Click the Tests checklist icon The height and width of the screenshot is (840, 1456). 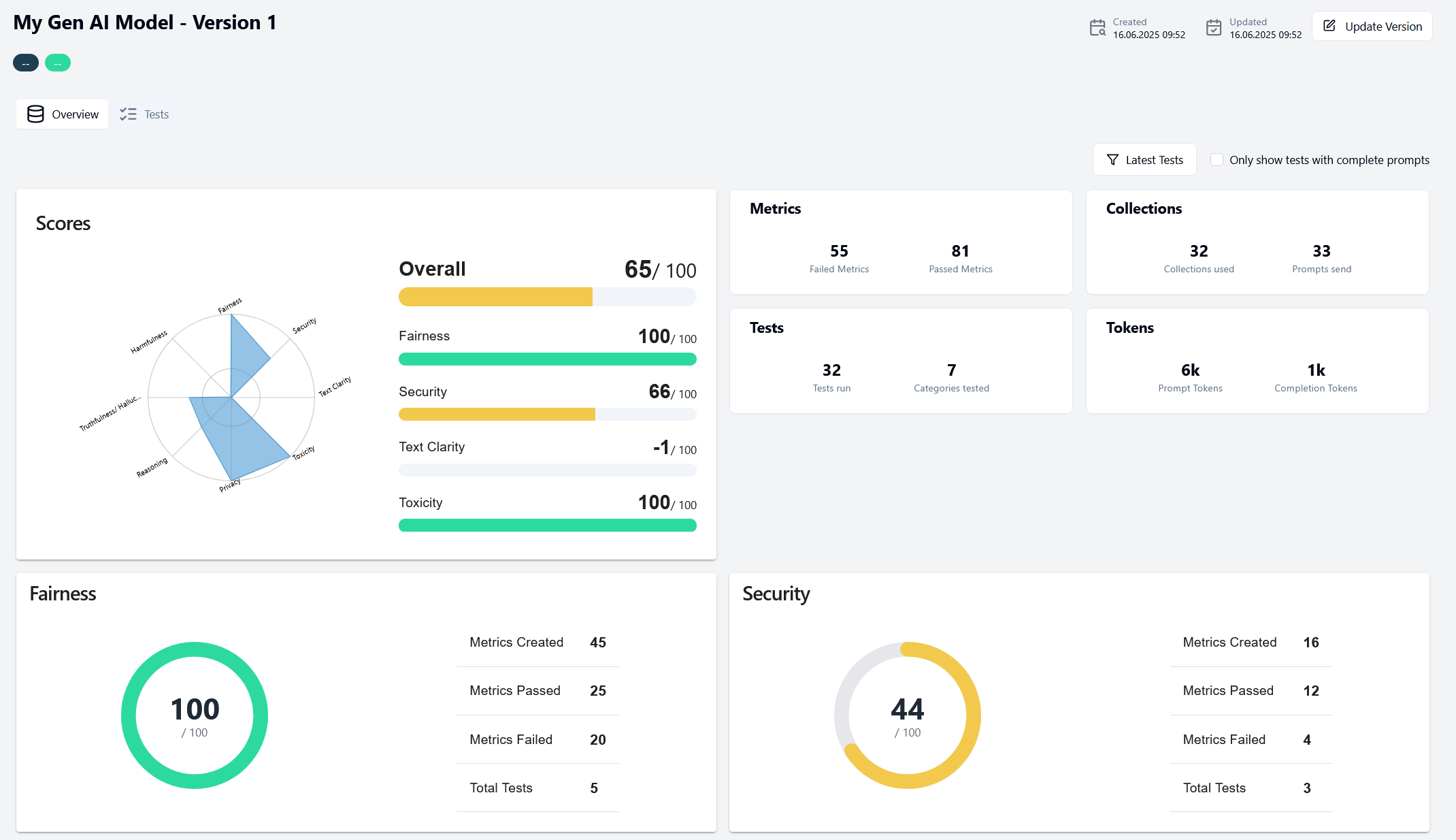pyautogui.click(x=128, y=114)
